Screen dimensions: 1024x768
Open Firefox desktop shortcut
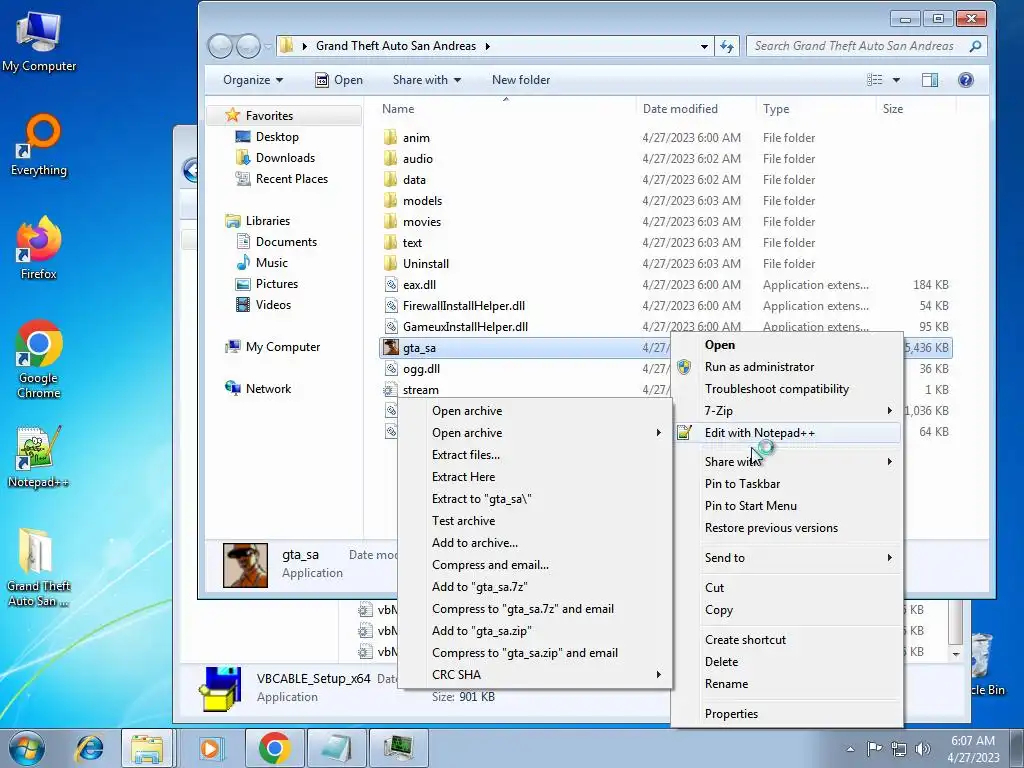[x=39, y=248]
